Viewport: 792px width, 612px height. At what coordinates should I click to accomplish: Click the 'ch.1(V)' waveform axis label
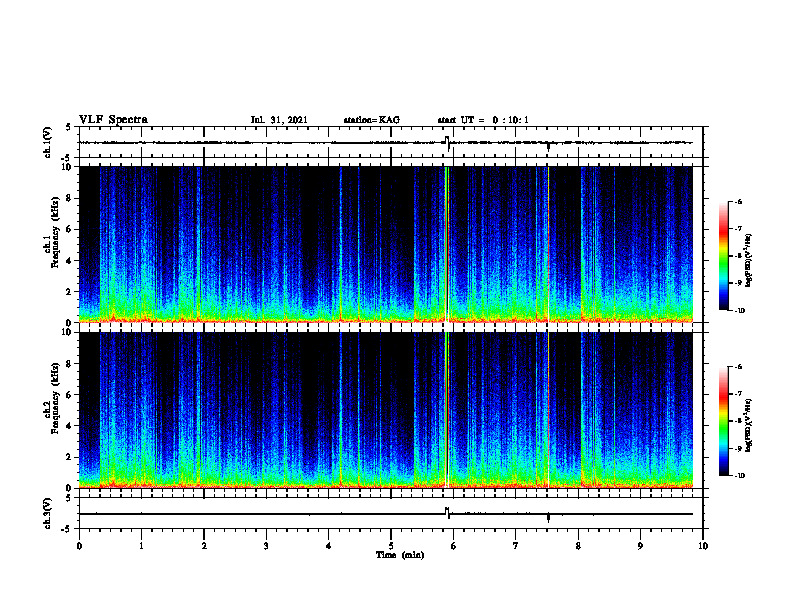tap(47, 142)
